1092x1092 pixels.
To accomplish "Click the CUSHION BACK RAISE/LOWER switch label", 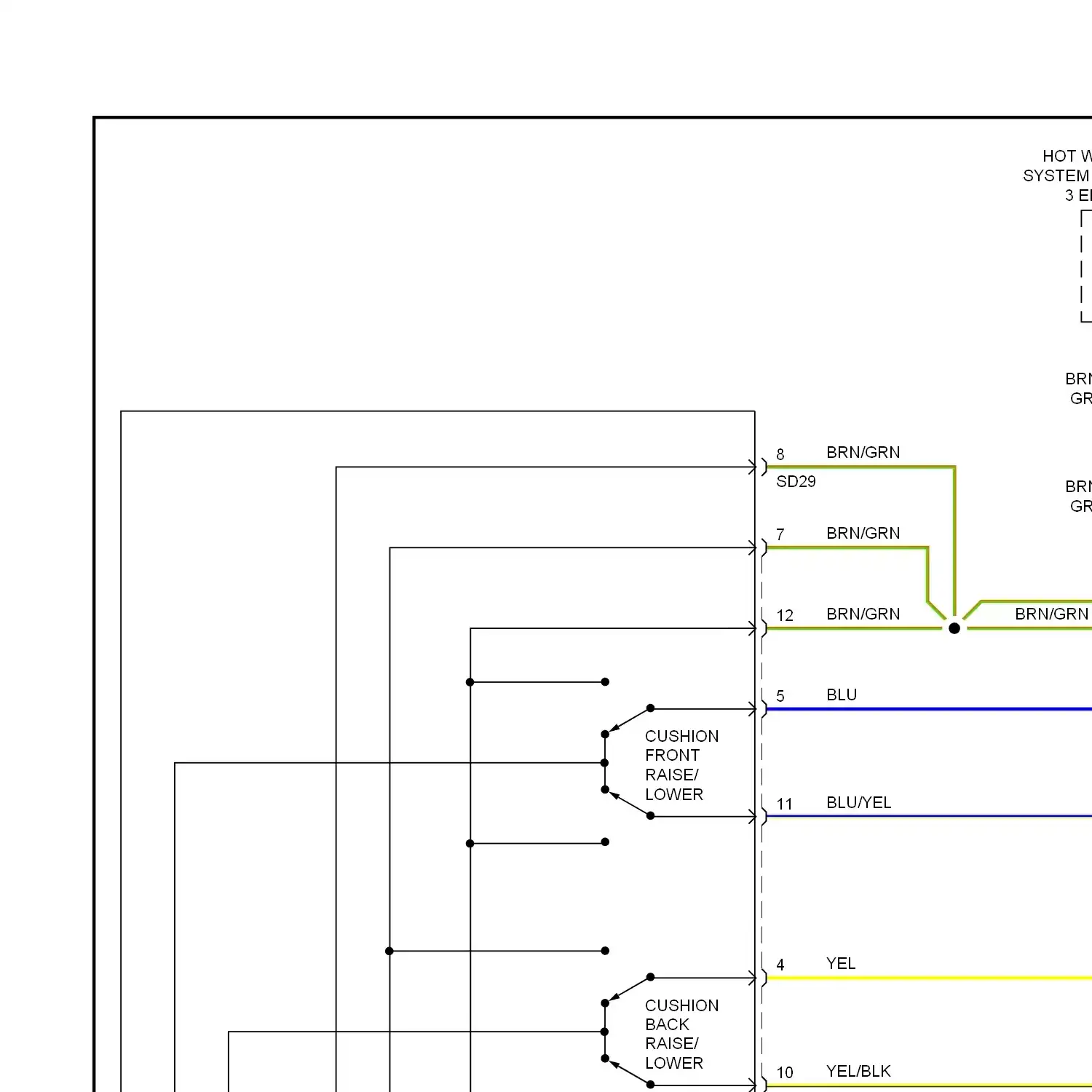I will tap(681, 1034).
